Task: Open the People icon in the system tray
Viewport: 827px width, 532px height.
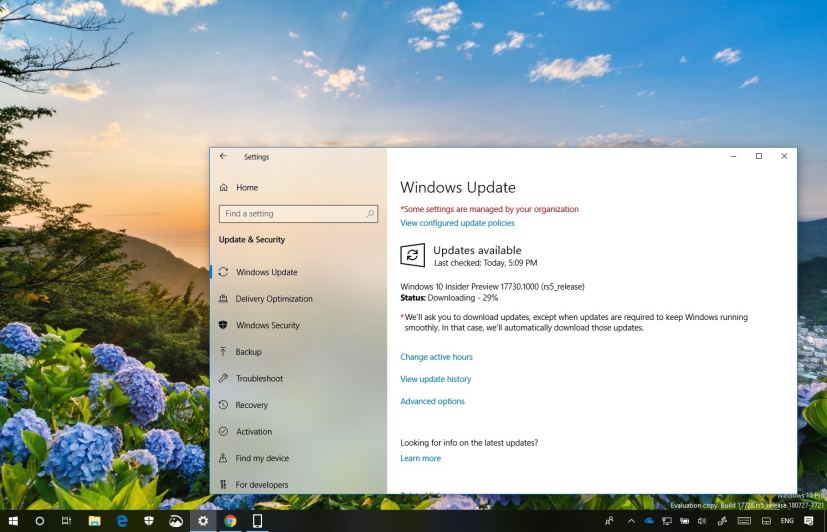Action: click(609, 521)
